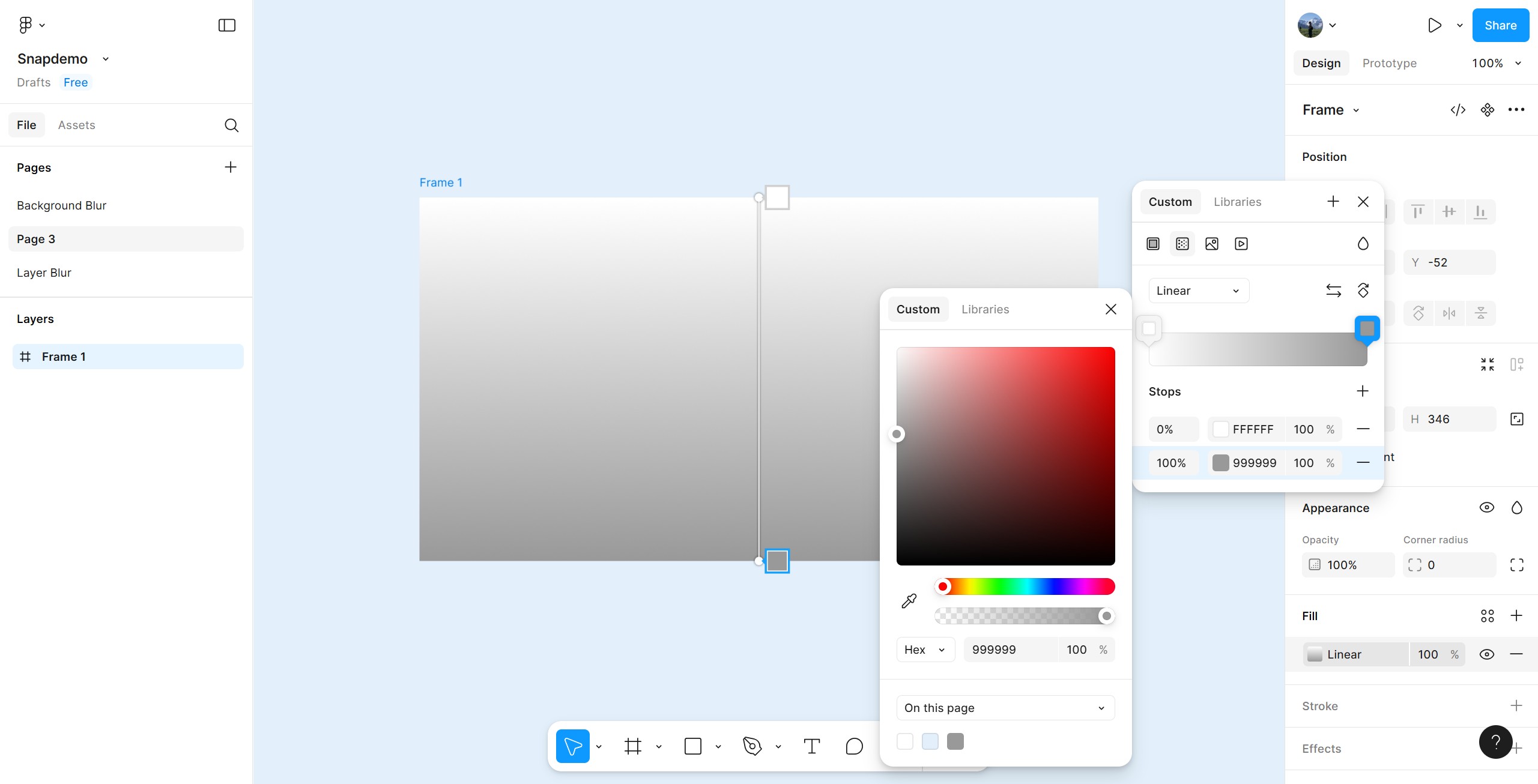This screenshot has width=1538, height=784.
Task: Open Libraries tab in color picker
Action: point(985,309)
